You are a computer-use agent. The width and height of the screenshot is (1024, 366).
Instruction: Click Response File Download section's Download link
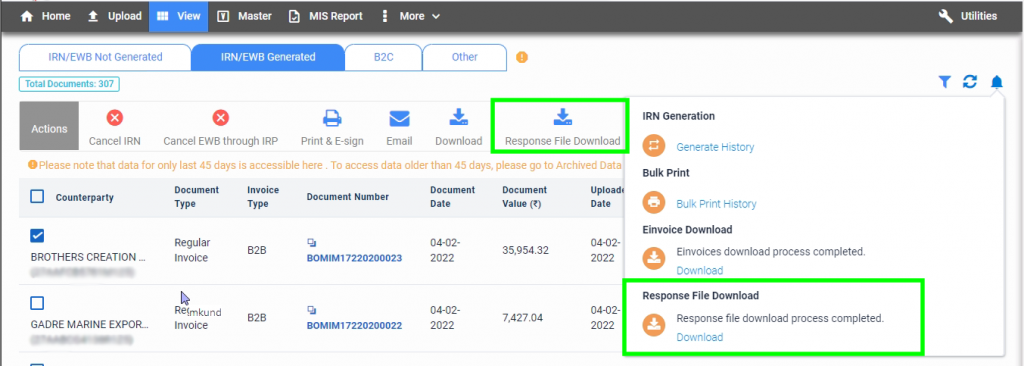699,337
